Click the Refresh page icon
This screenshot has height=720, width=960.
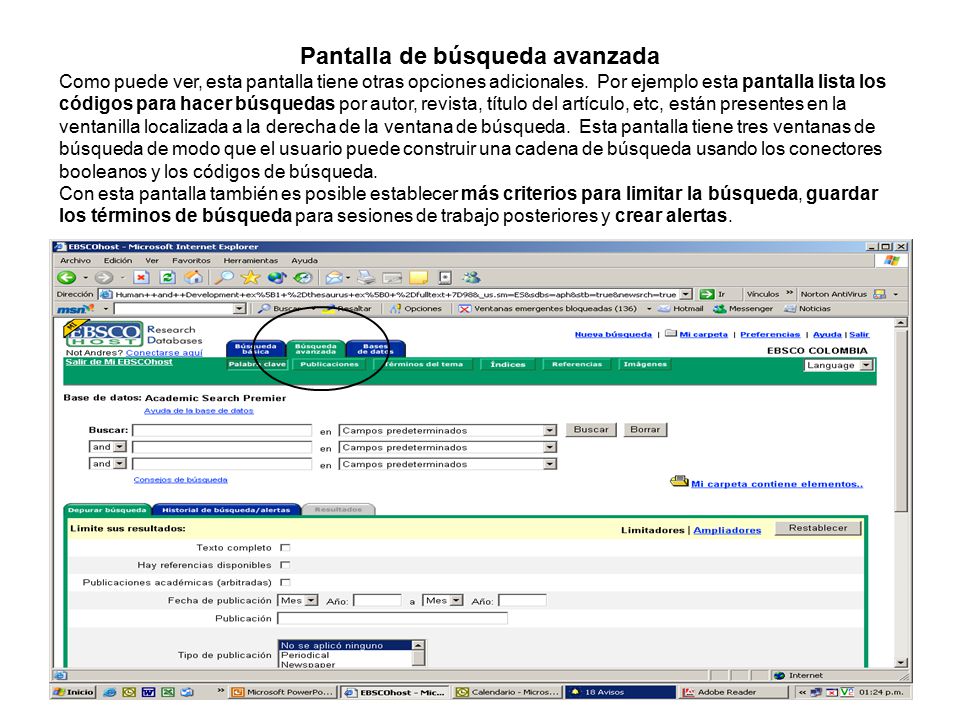[167, 277]
